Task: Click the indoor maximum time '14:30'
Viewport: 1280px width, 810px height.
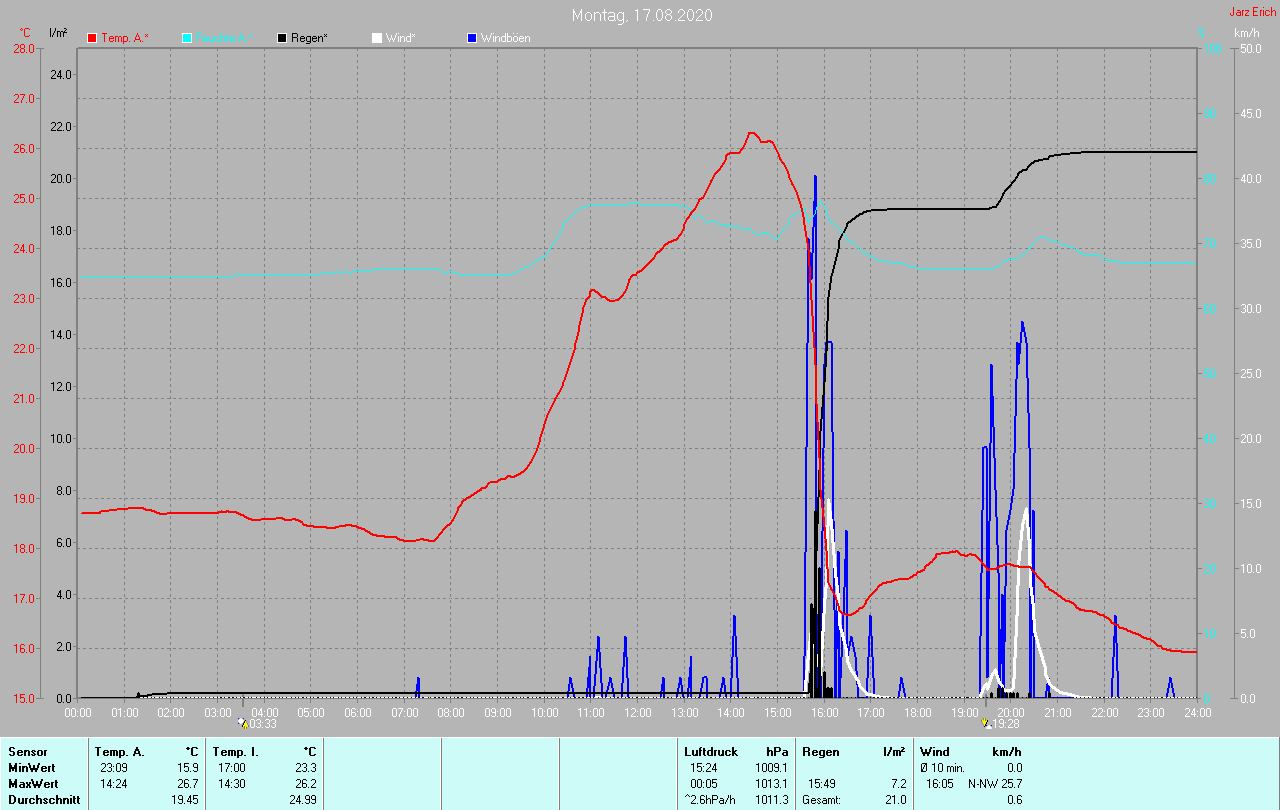Action: tap(231, 783)
